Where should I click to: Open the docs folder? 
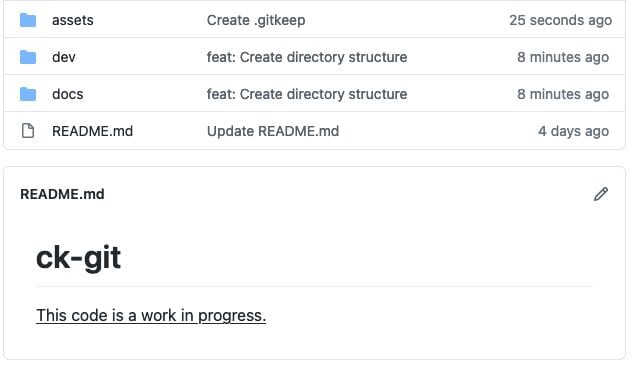pos(68,94)
